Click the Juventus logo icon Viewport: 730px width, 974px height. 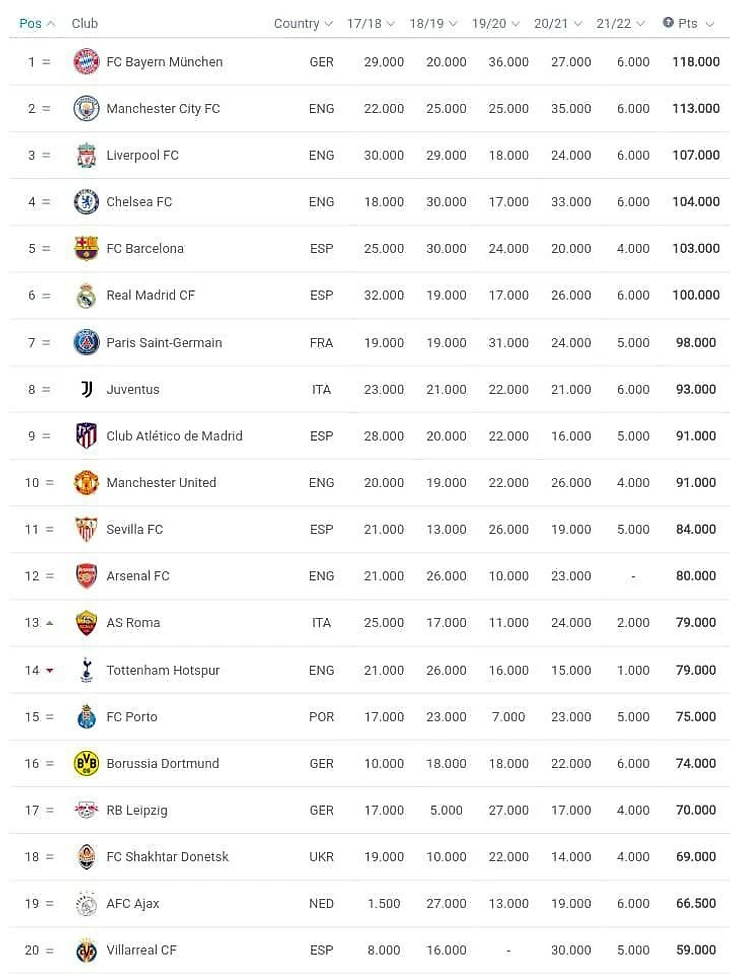click(x=86, y=389)
